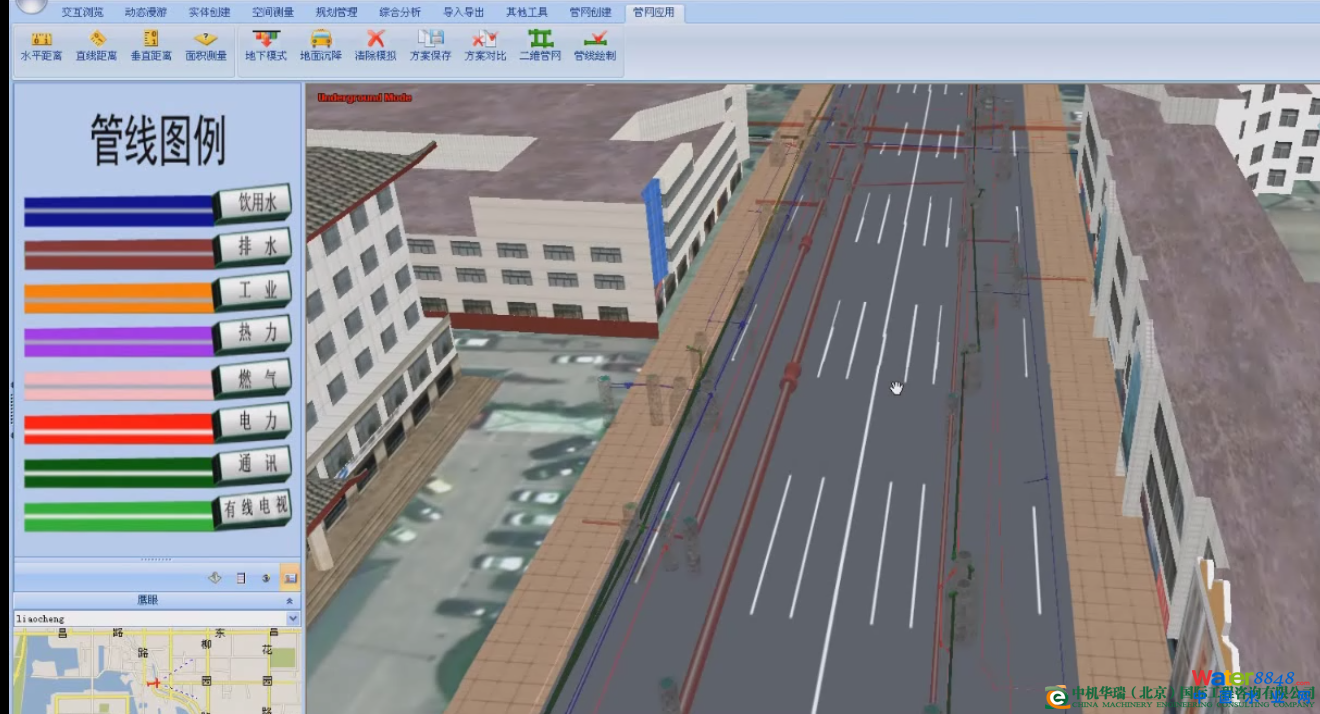Open the 管网创建 ribbon tab
The height and width of the screenshot is (714, 1320).
[590, 13]
